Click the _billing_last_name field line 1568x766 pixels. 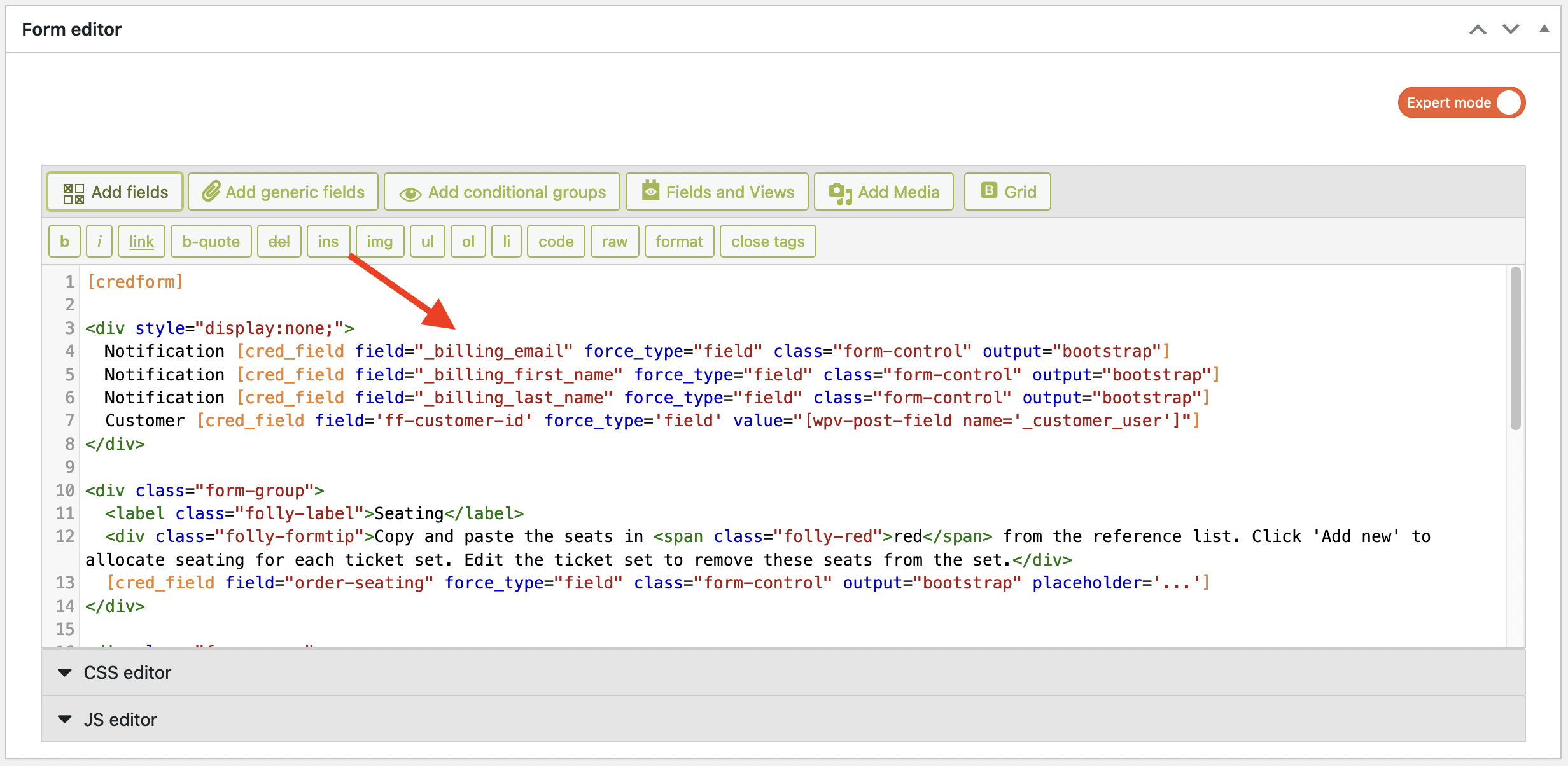coord(657,398)
